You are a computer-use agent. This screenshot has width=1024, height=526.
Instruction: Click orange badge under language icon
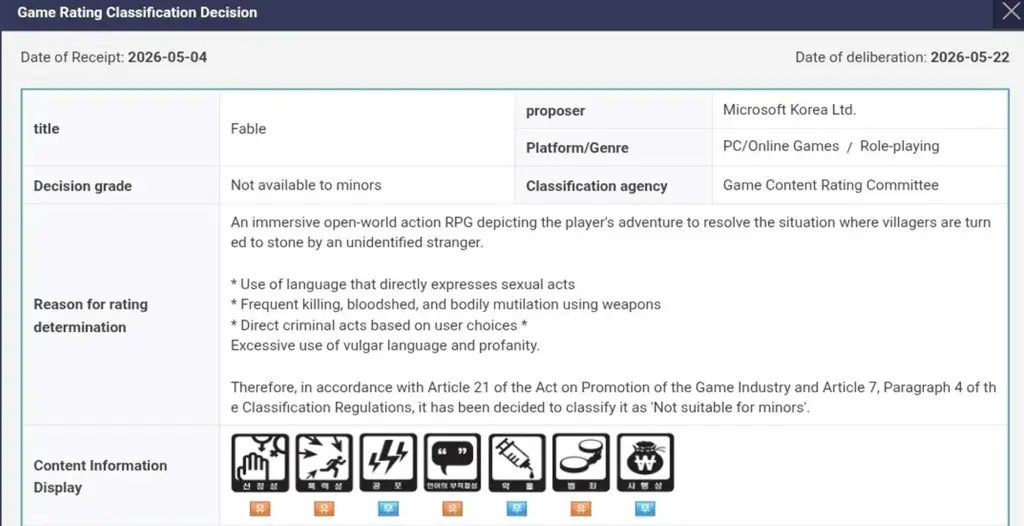(x=452, y=508)
